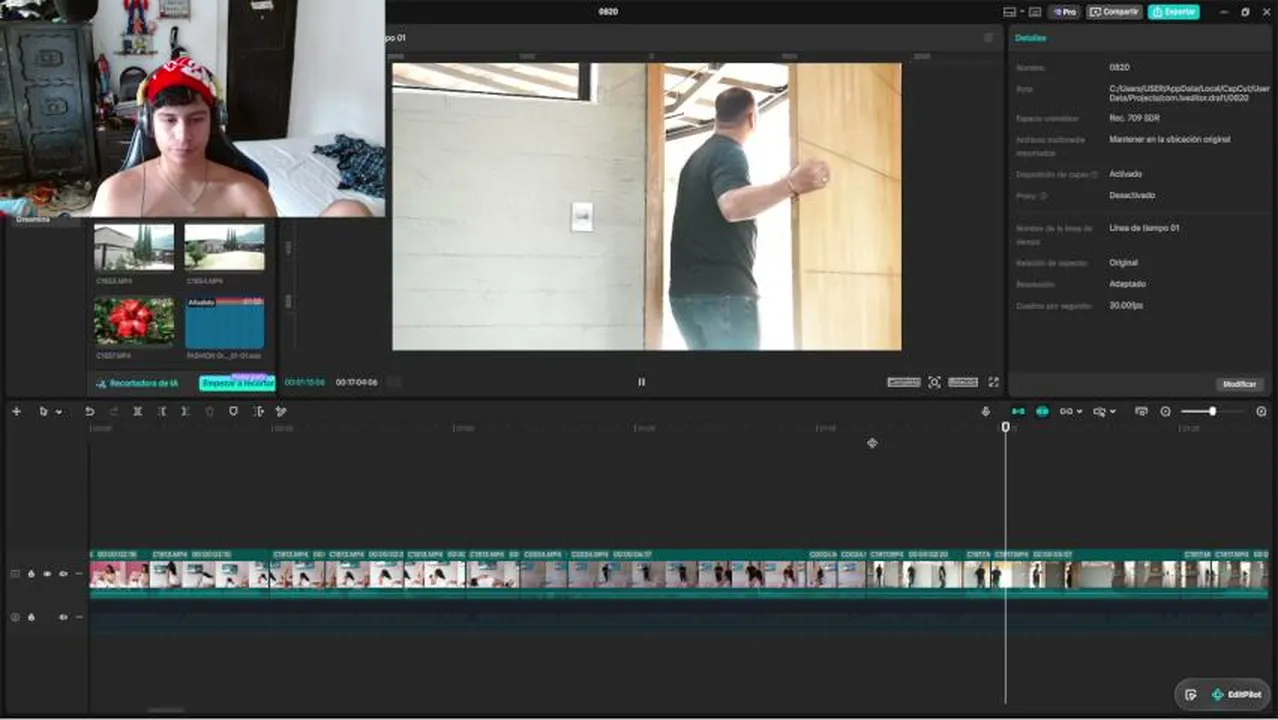Click the audio track clock icon
This screenshot has height=720, width=1278.
coord(15,617)
